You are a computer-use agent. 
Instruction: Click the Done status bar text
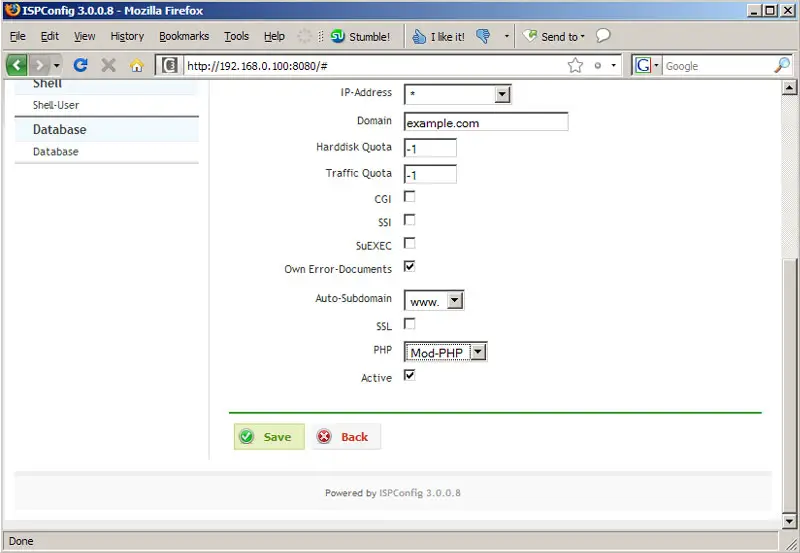(x=21, y=541)
